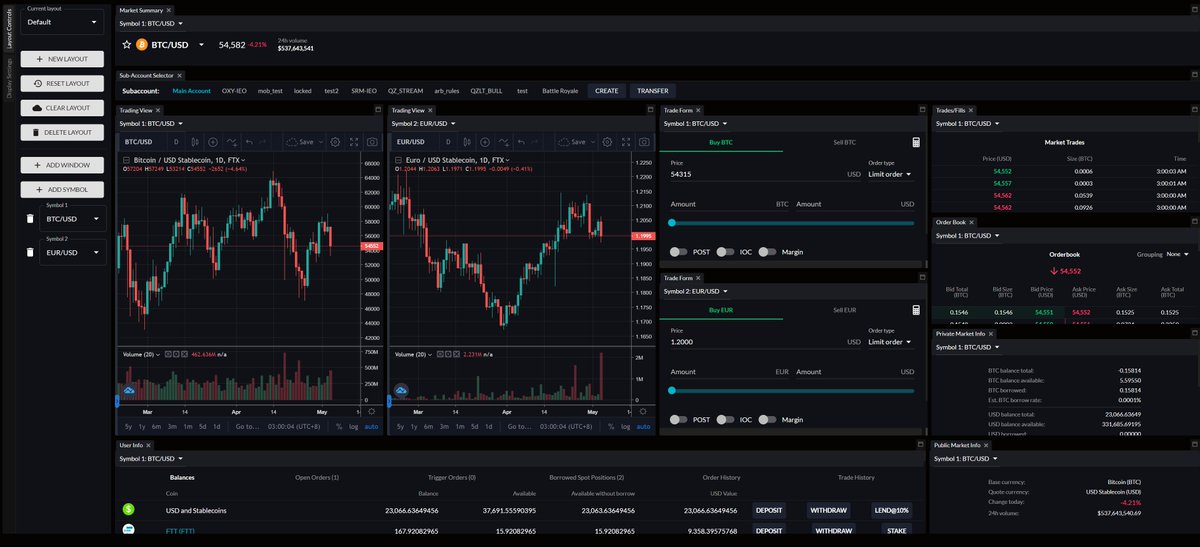Click LEND@10% button for USD
The image size is (1200, 547).
tap(891, 510)
